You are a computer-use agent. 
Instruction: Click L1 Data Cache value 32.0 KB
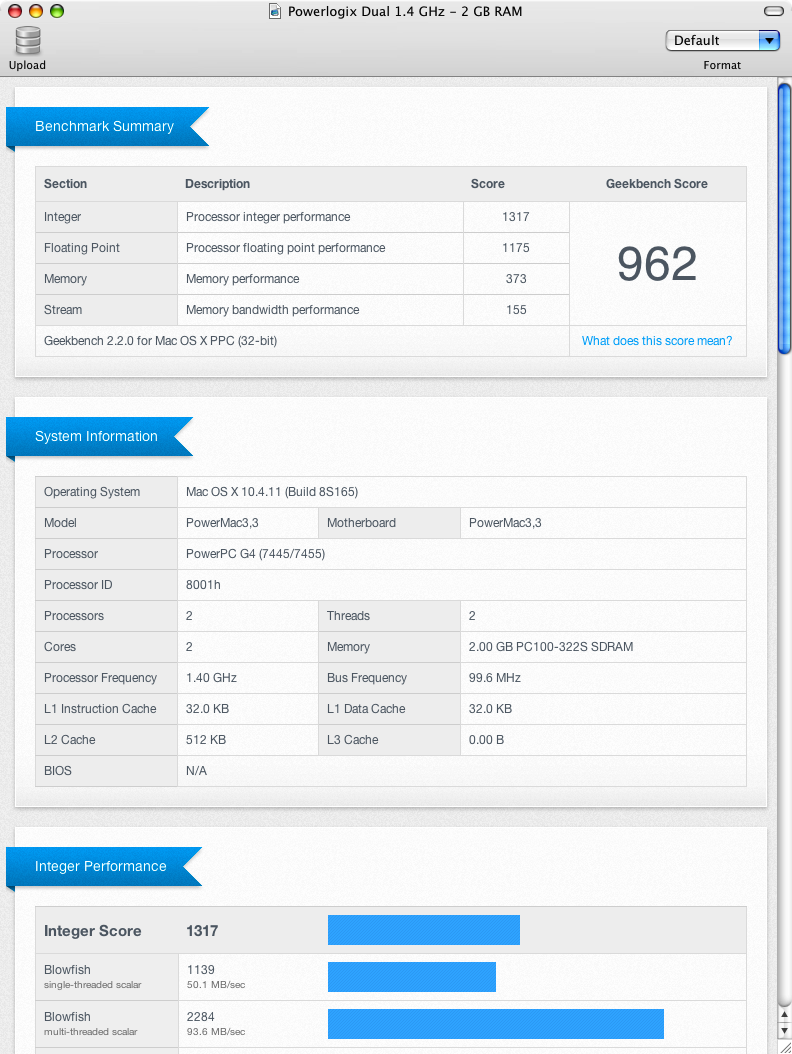tap(490, 708)
